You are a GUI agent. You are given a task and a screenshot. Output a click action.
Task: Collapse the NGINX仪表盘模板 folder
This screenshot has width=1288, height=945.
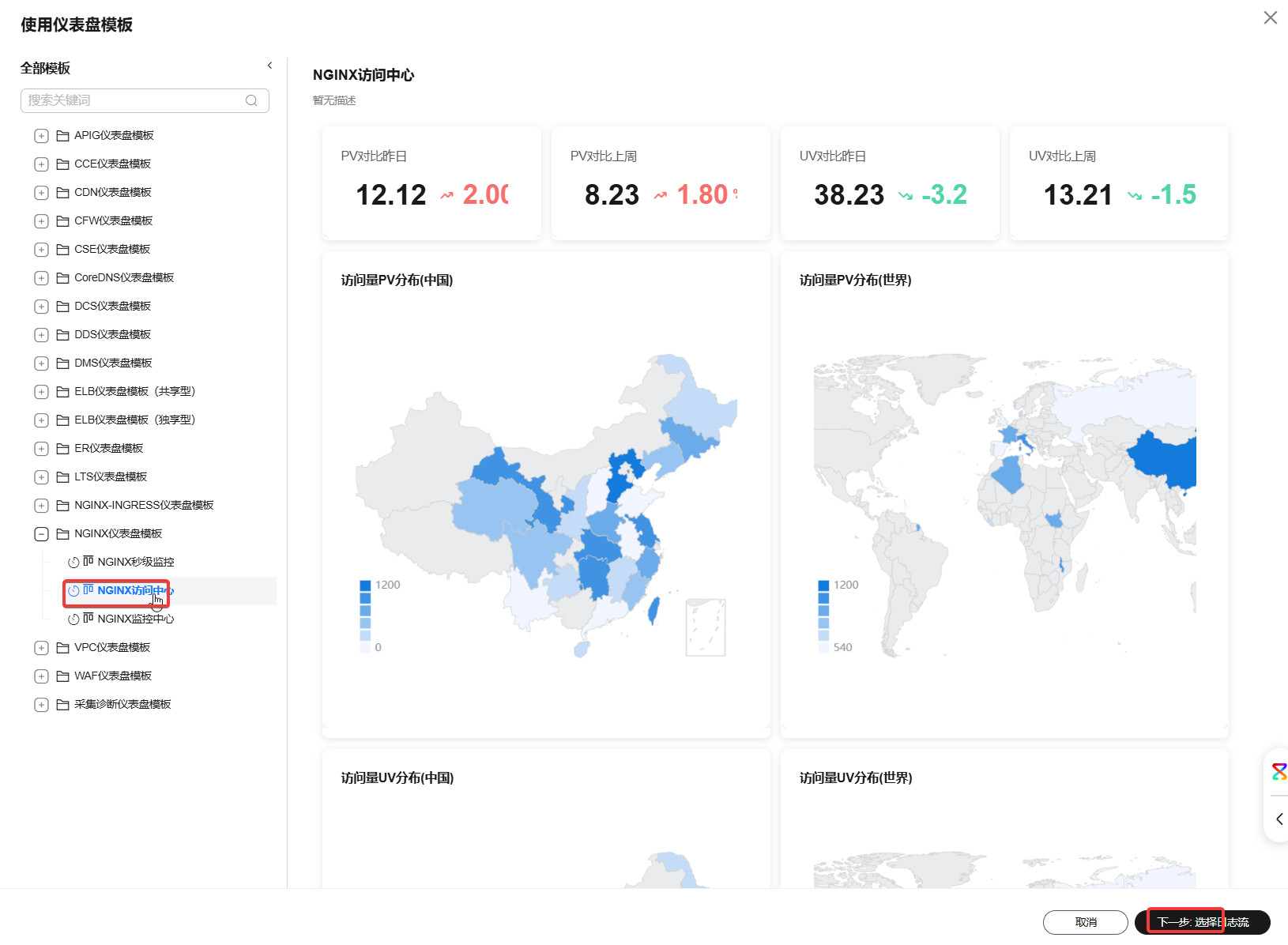[x=42, y=534]
